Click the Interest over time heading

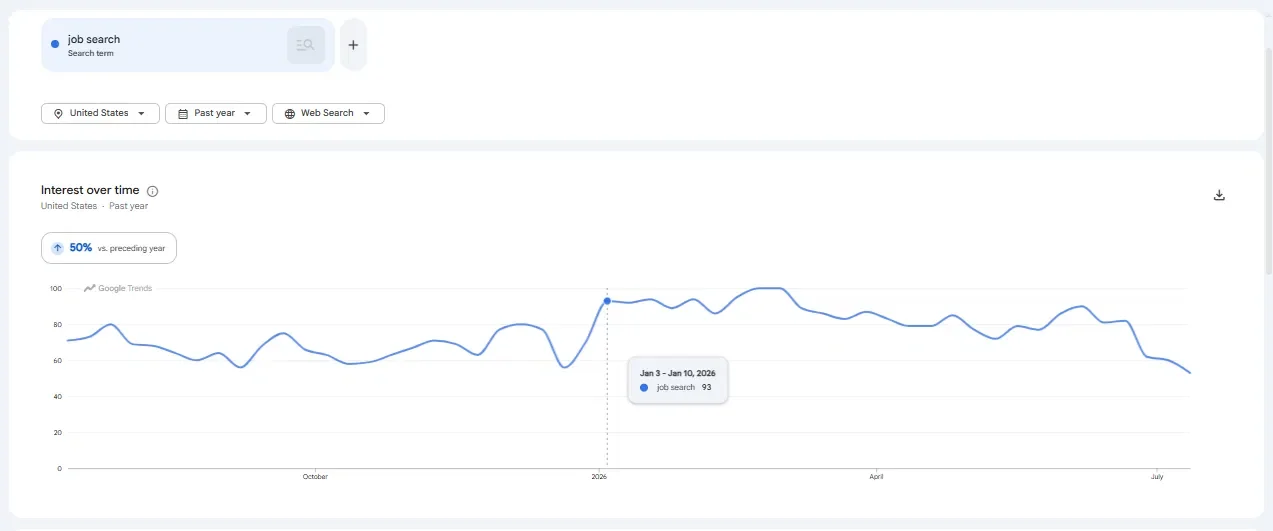[x=90, y=190]
